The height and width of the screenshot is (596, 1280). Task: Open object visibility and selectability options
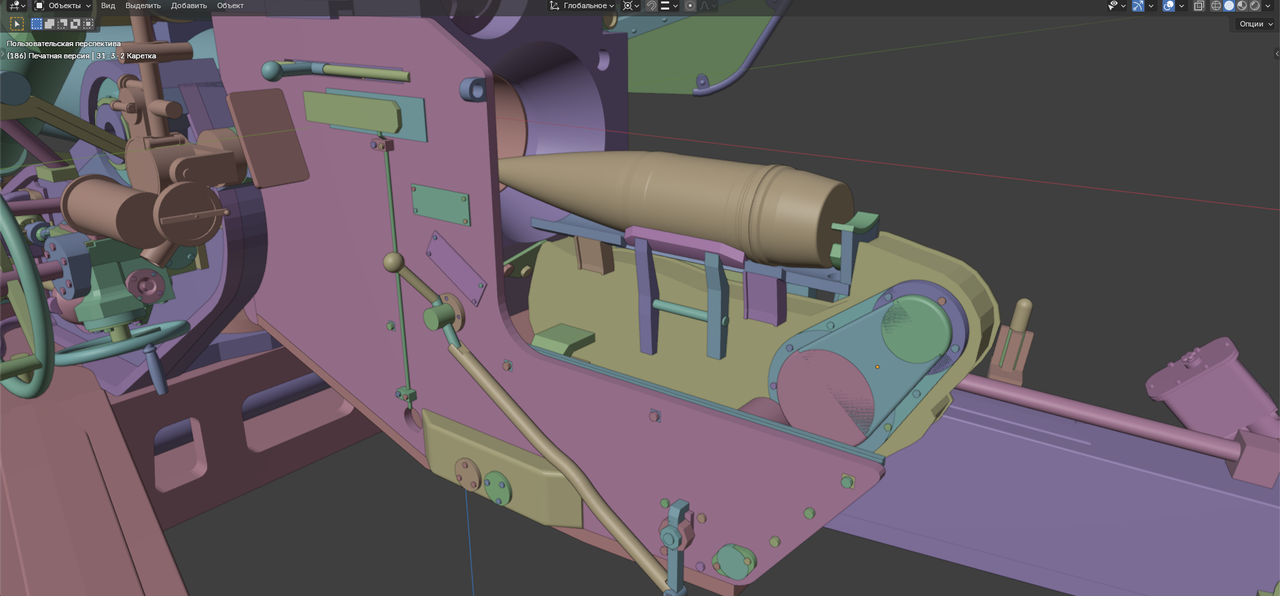click(1117, 6)
